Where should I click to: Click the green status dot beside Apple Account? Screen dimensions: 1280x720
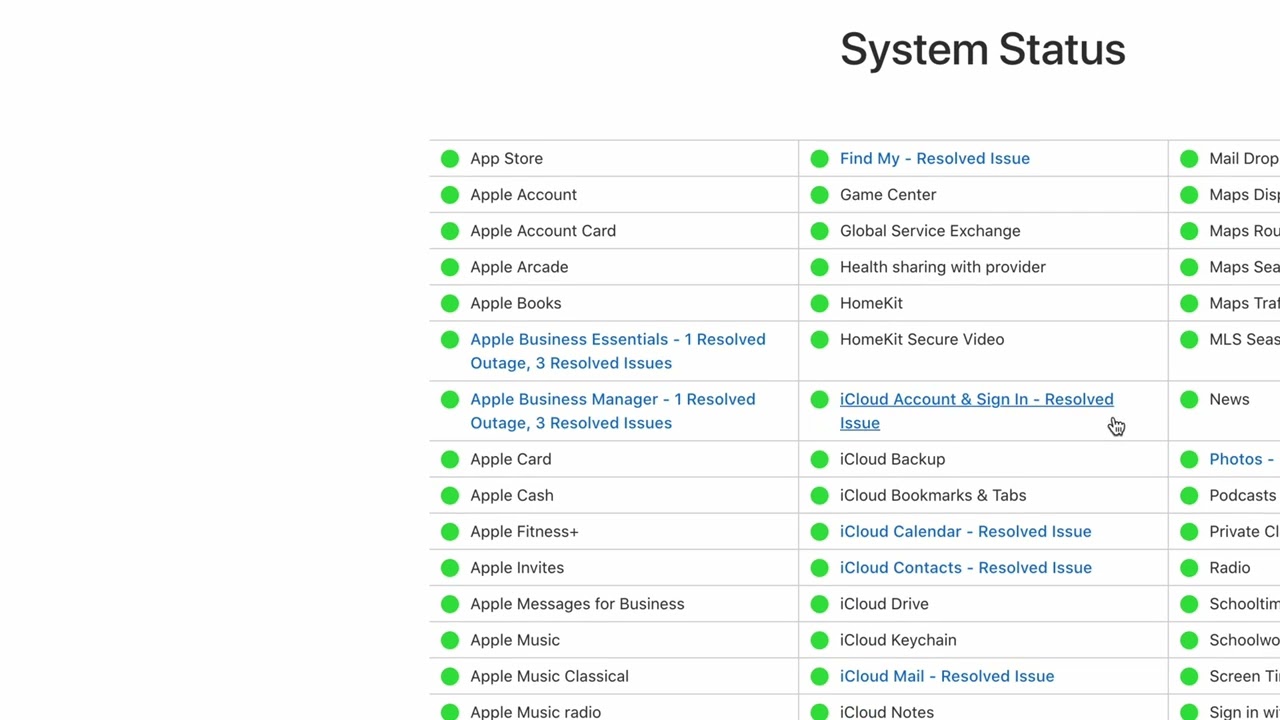point(450,195)
